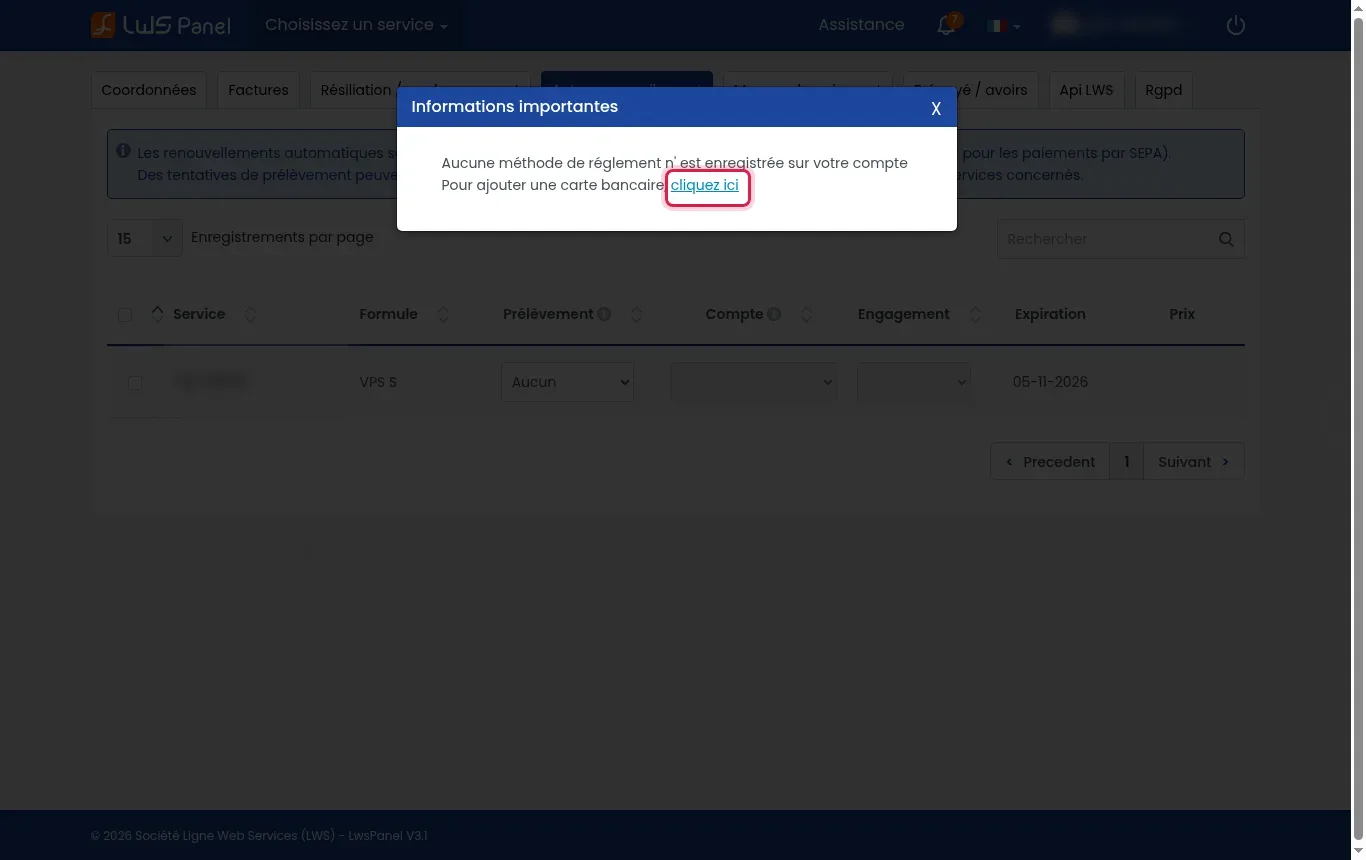Click the Prix column header
This screenshot has width=1366, height=860.
(1182, 314)
